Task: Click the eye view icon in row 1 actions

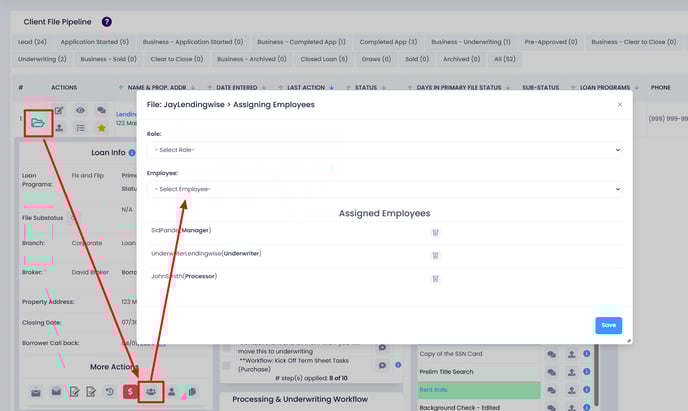Action: point(80,111)
